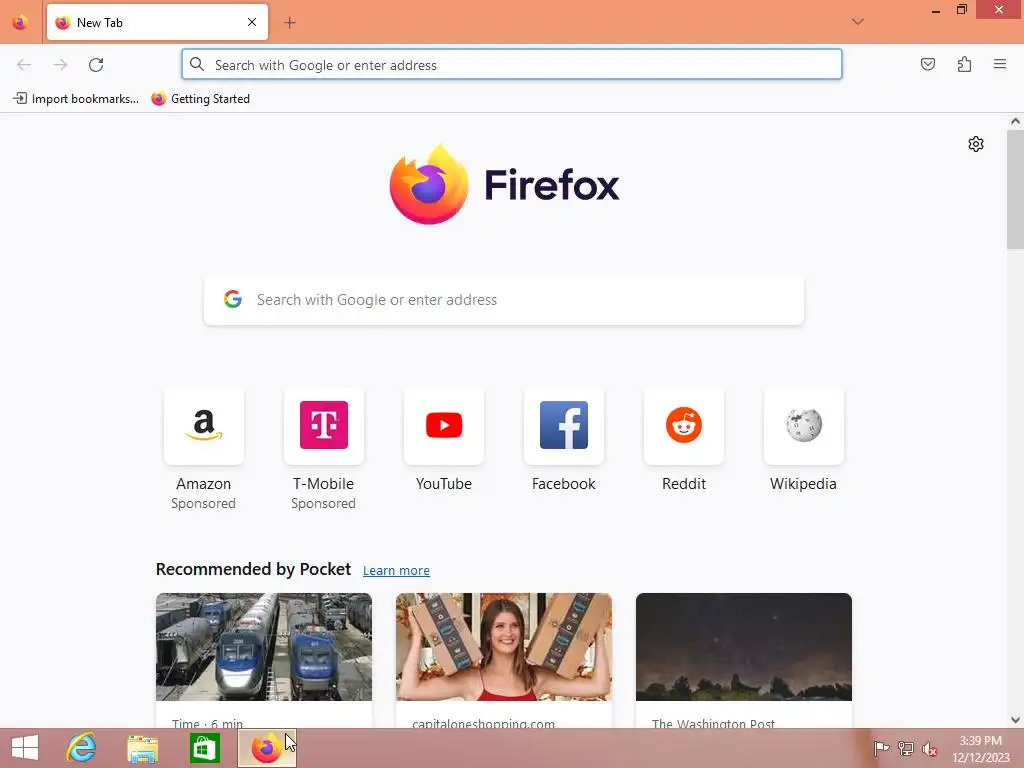Click the scrollbar up arrow

1015,121
